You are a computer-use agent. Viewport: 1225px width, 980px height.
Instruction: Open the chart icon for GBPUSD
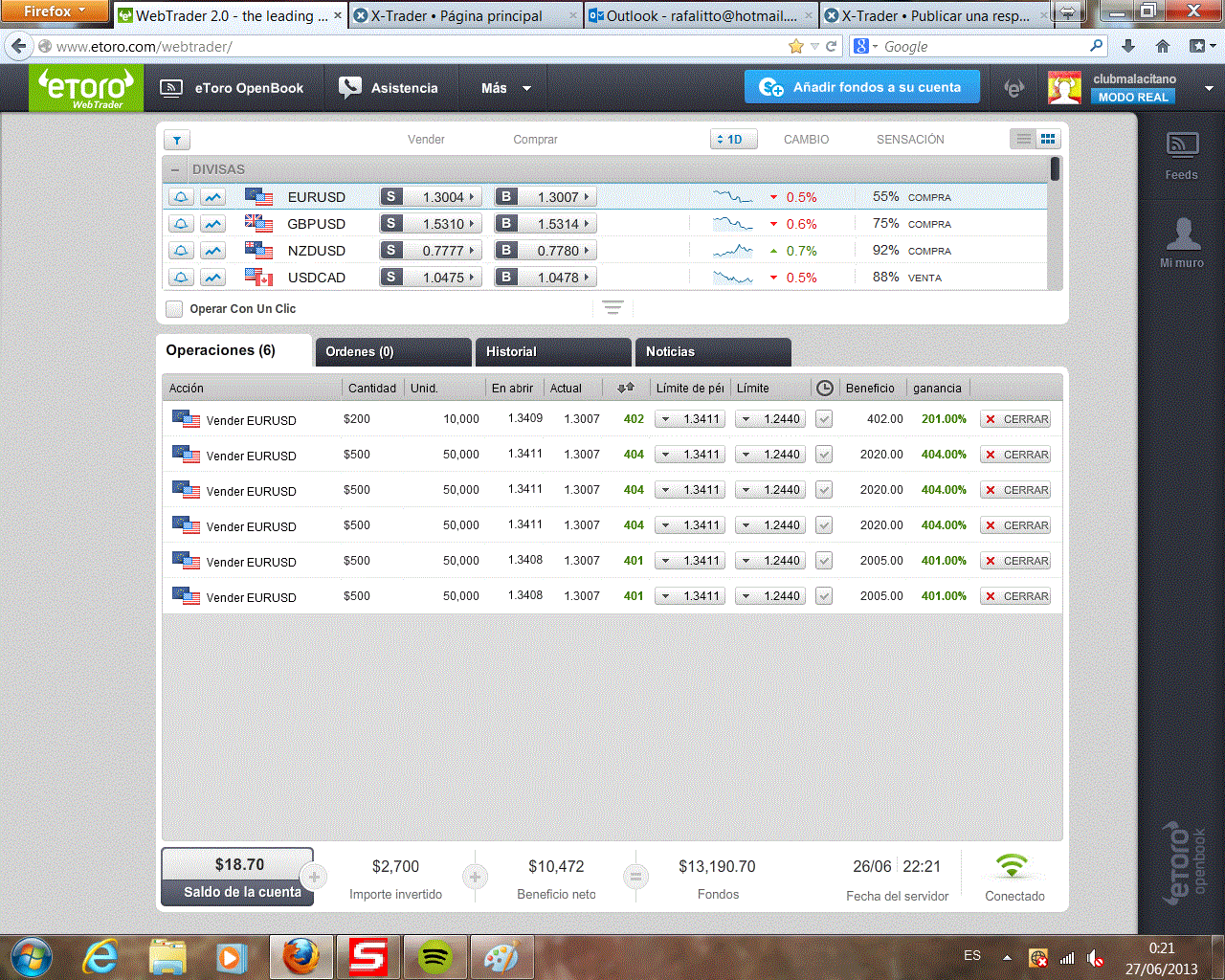click(x=212, y=224)
